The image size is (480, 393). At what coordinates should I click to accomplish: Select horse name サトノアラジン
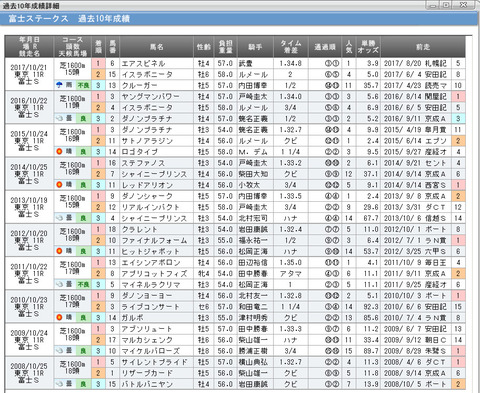point(147,141)
